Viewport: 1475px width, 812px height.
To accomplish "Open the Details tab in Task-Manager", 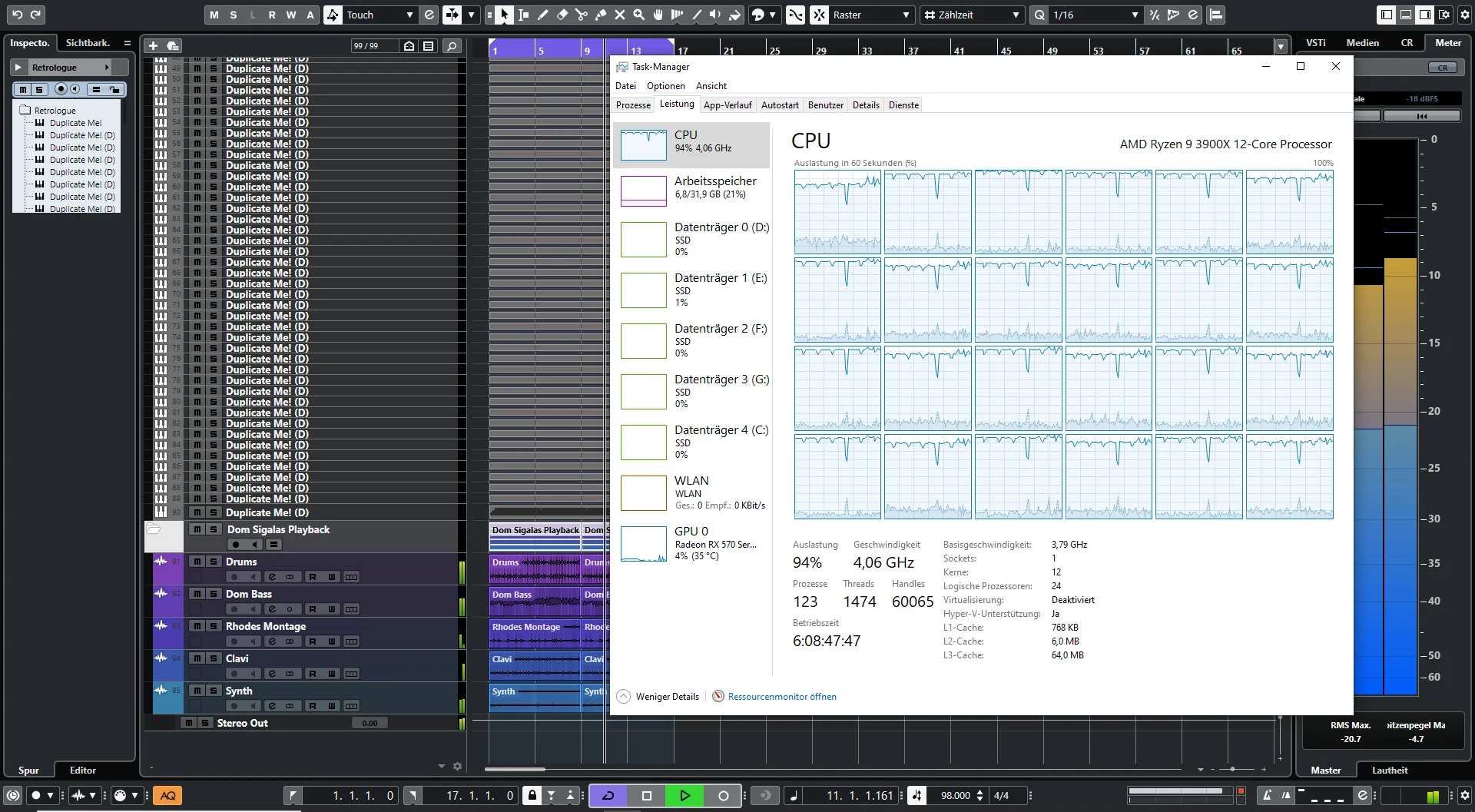I will 866,105.
